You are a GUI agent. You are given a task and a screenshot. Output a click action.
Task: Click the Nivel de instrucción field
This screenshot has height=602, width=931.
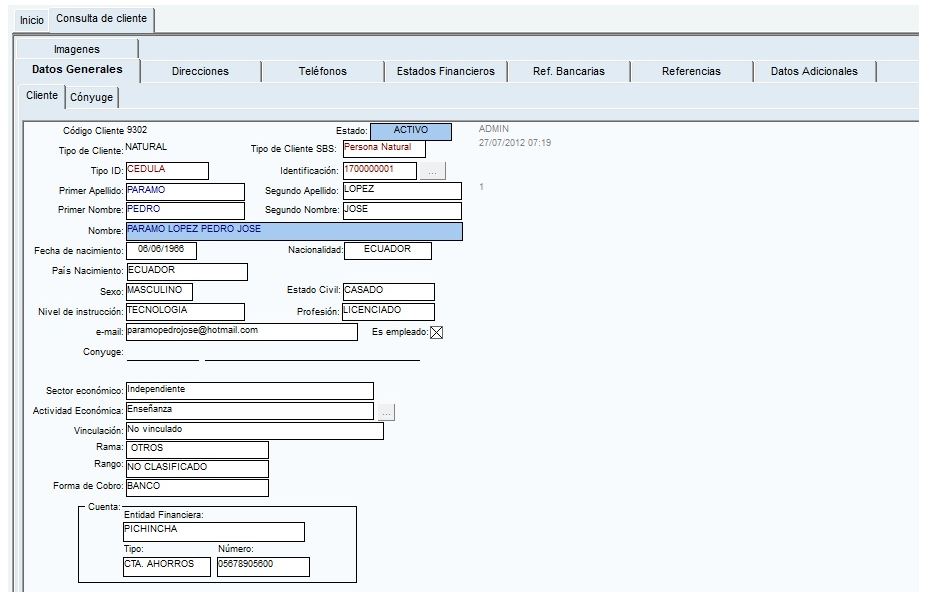[x=185, y=312]
